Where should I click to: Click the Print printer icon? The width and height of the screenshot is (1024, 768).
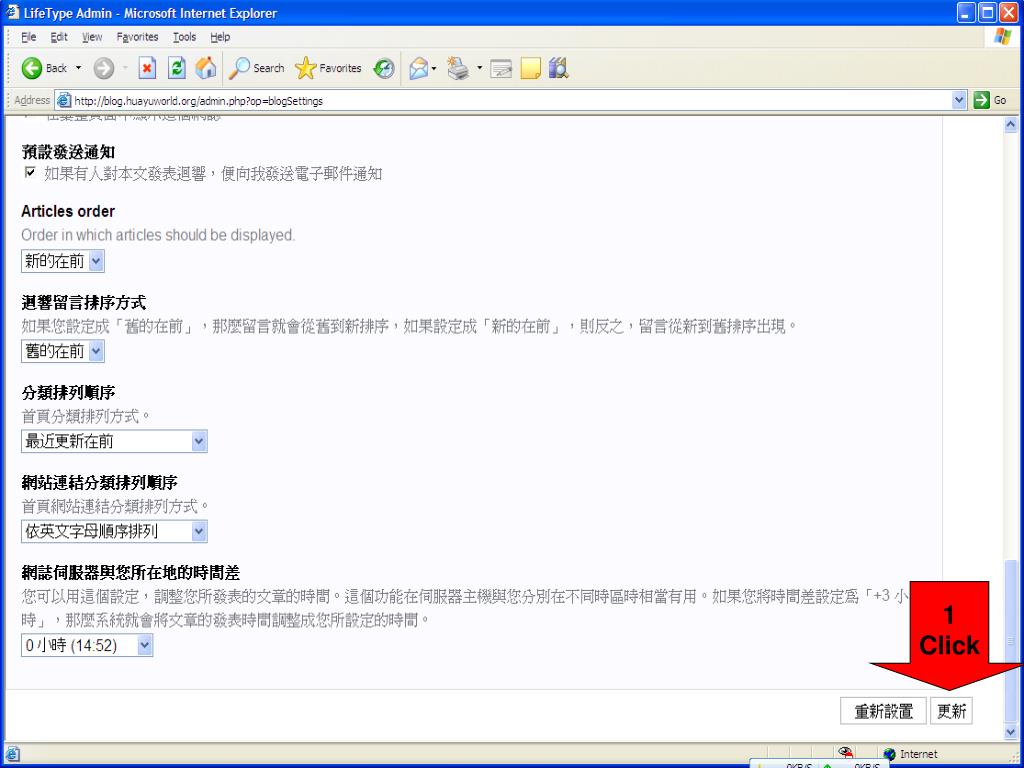point(458,68)
